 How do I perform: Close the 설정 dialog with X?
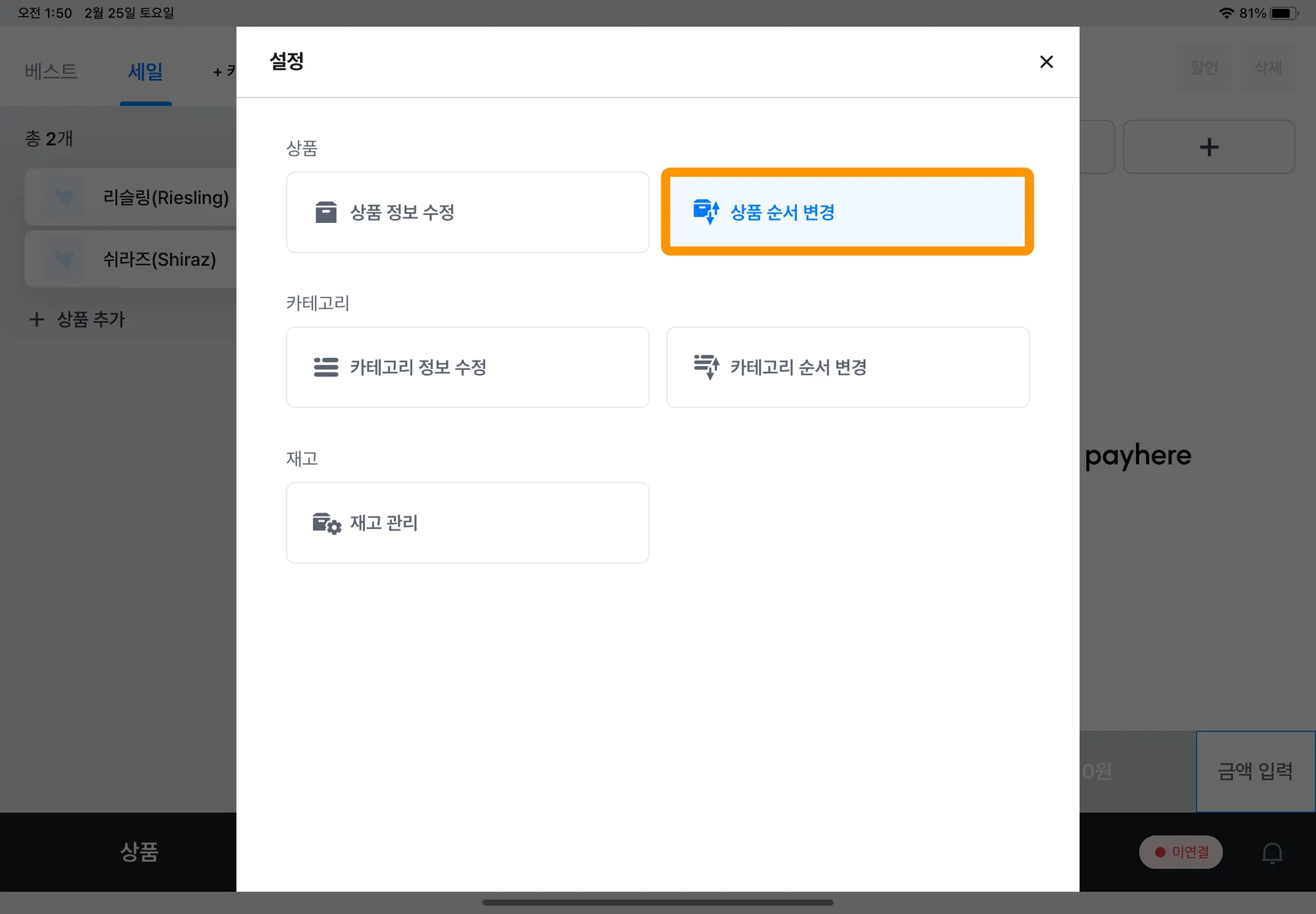1046,62
